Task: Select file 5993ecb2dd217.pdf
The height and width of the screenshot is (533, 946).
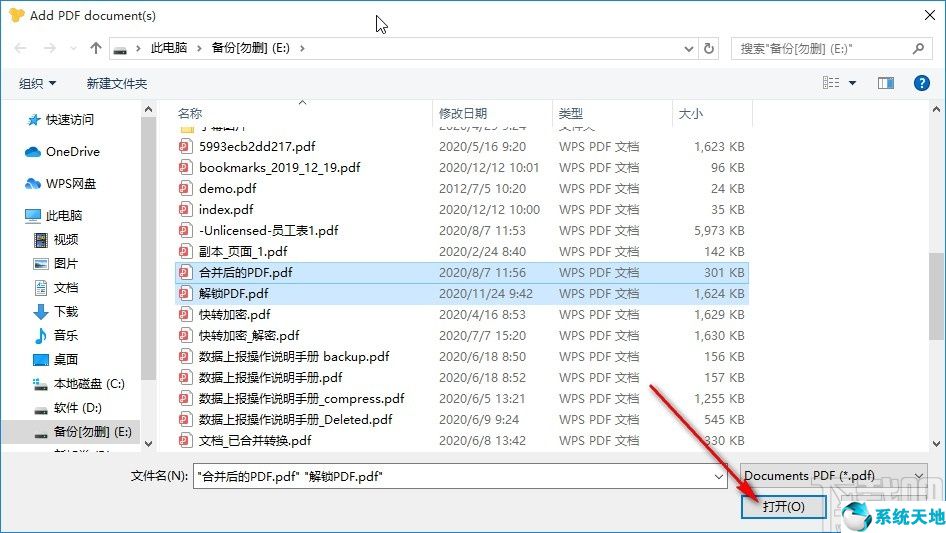Action: pos(462,147)
